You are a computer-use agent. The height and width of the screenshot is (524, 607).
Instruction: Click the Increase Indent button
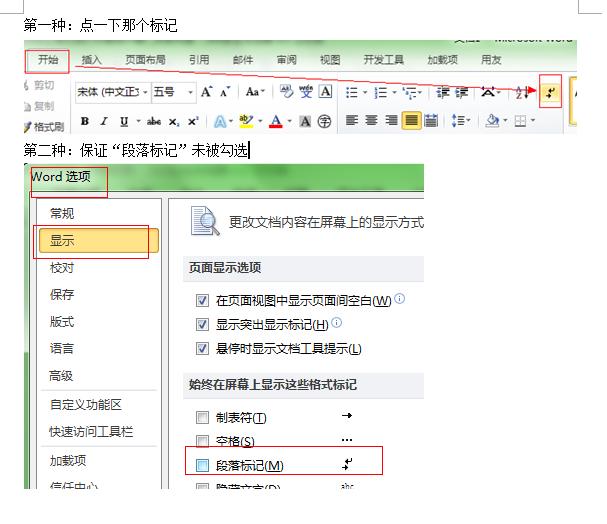point(461,92)
